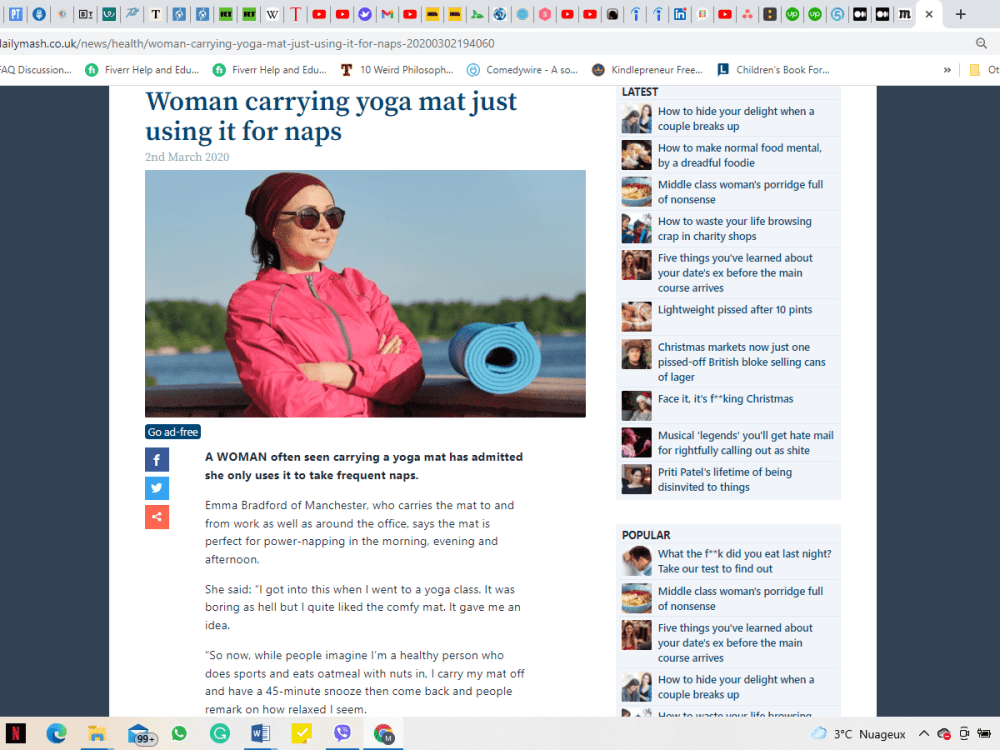This screenshot has width=1000, height=750.
Task: Click thumbnail beside Lightweight pissed after 10 pints
Action: tap(636, 317)
